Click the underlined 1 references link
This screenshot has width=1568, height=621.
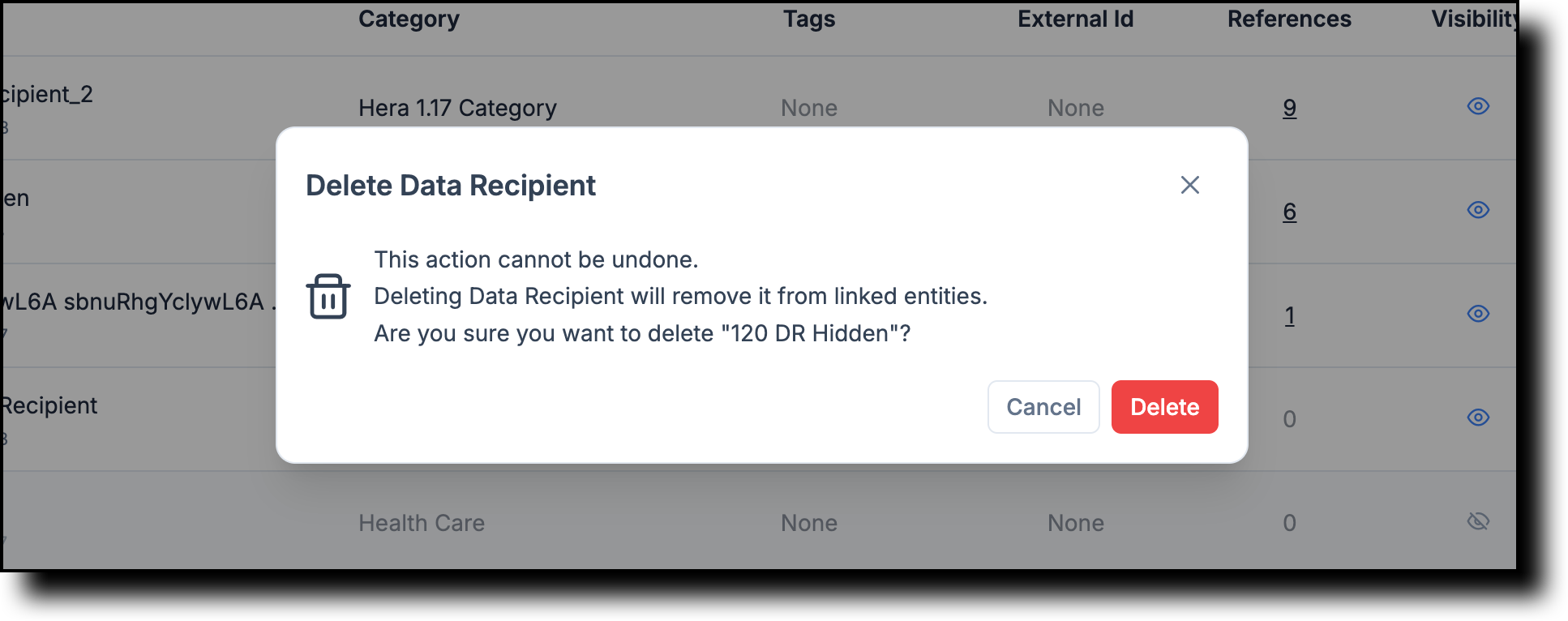[x=1291, y=316]
